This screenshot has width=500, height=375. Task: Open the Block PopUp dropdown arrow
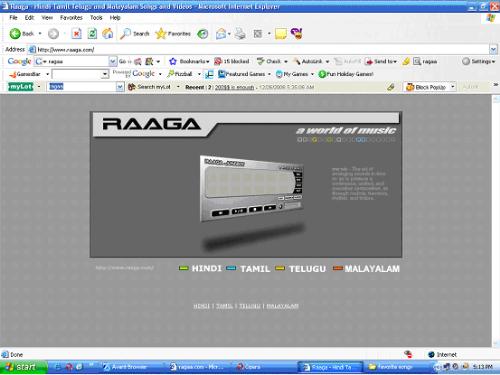click(x=453, y=87)
